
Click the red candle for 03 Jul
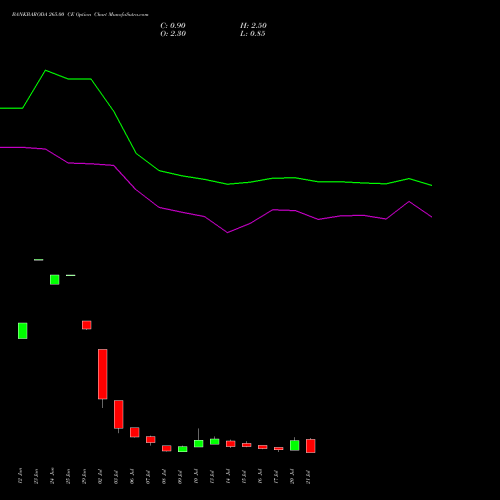(x=119, y=414)
